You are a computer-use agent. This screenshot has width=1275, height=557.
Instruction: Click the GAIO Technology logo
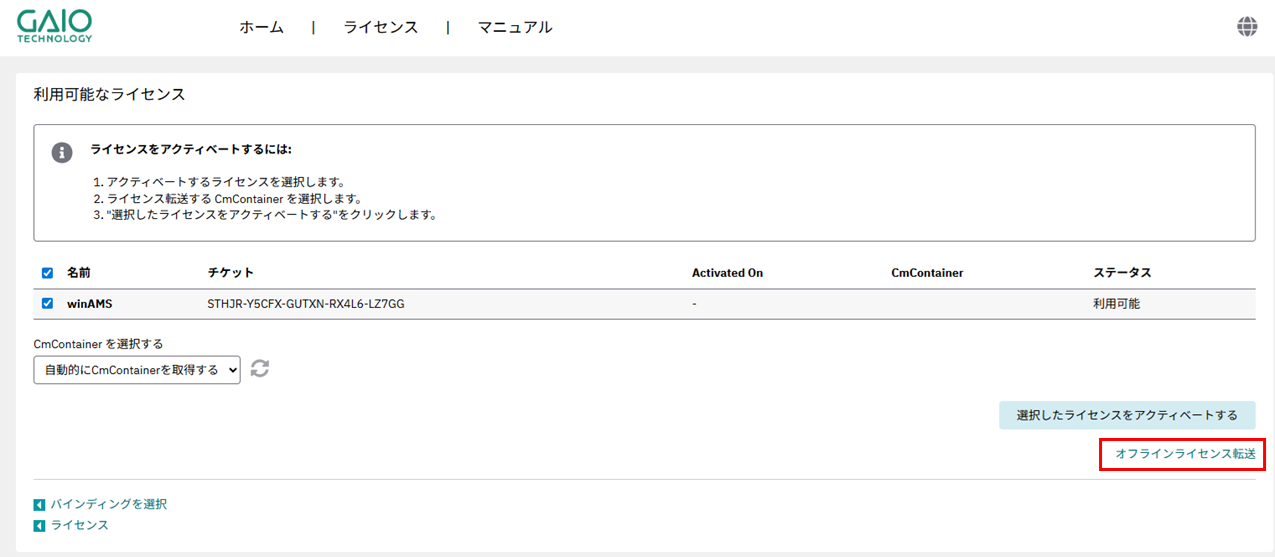point(55,27)
